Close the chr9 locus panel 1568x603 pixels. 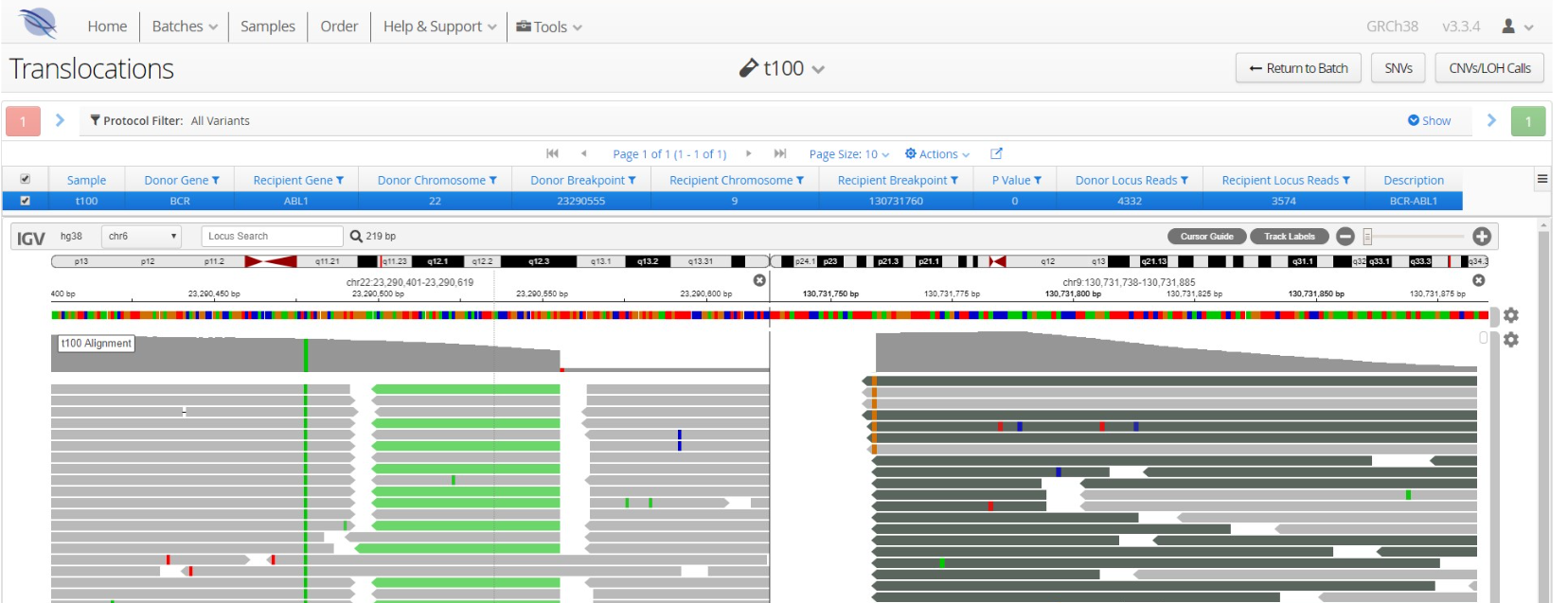pos(1479,280)
